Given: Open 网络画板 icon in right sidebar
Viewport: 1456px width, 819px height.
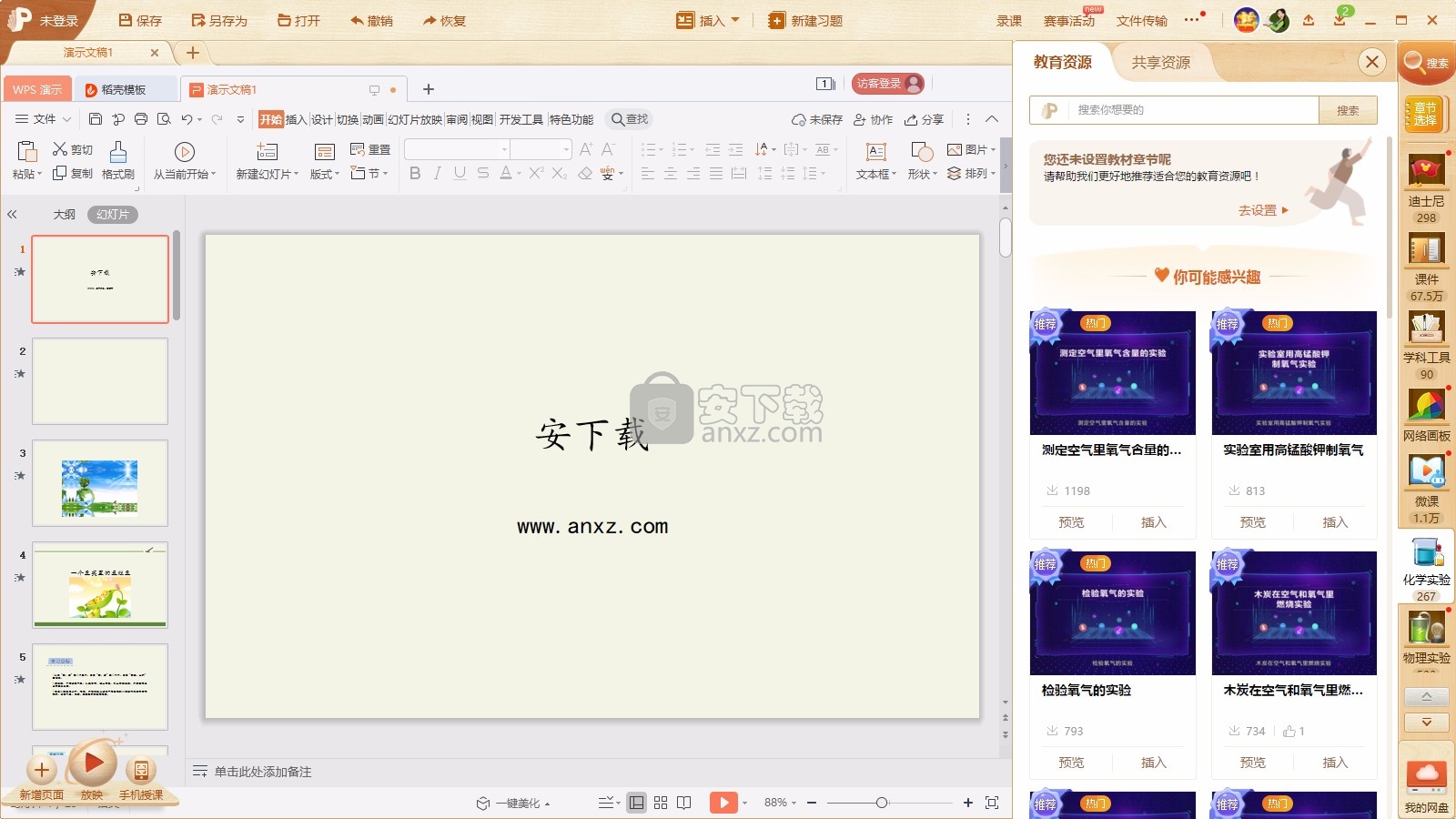Looking at the screenshot, I should click(1426, 406).
